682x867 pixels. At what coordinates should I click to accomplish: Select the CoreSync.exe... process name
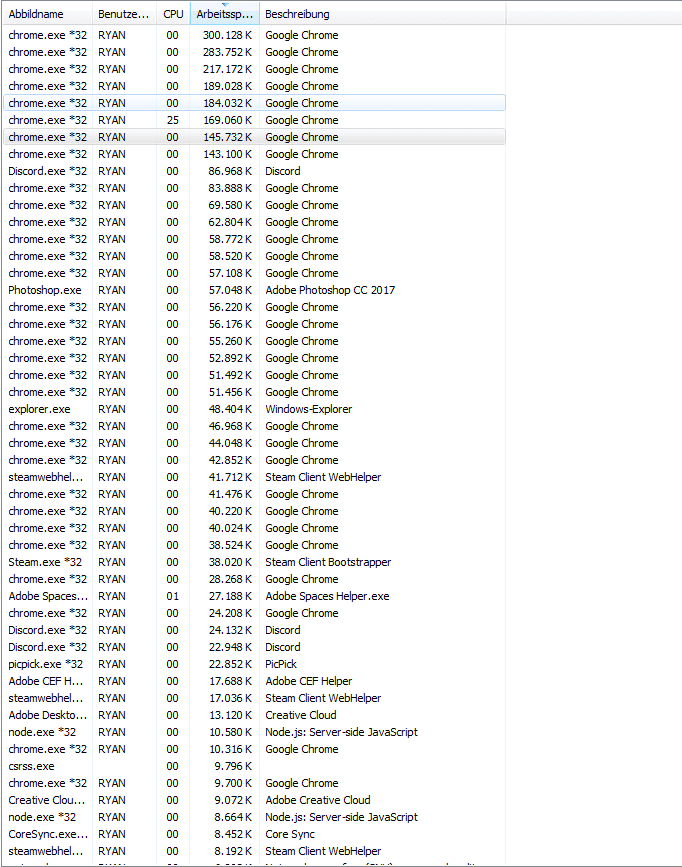click(x=48, y=834)
